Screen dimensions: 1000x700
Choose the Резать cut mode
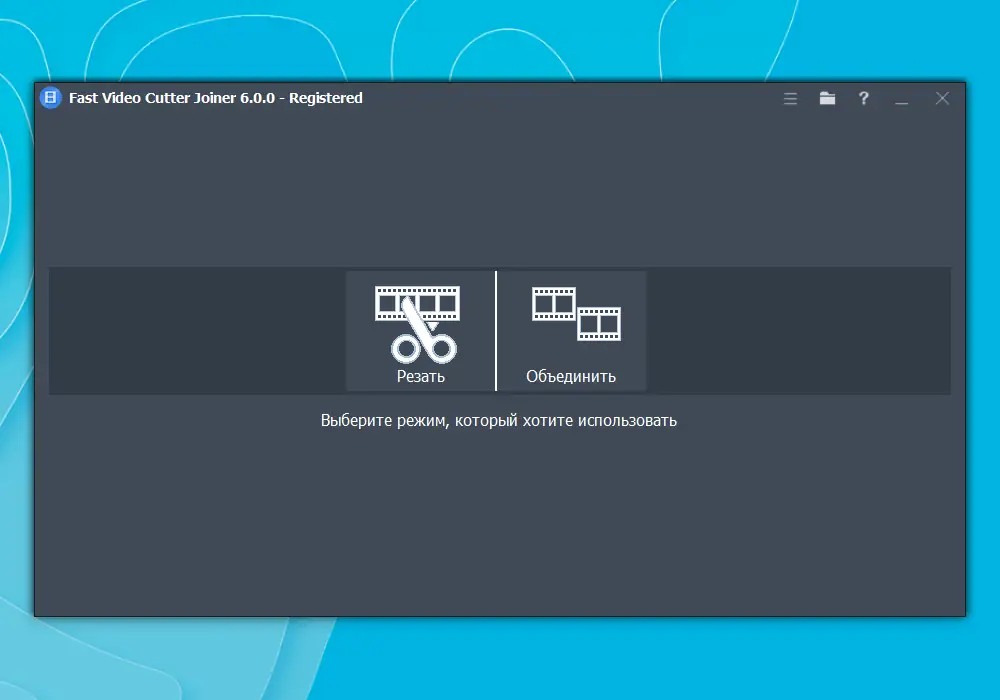[x=420, y=331]
